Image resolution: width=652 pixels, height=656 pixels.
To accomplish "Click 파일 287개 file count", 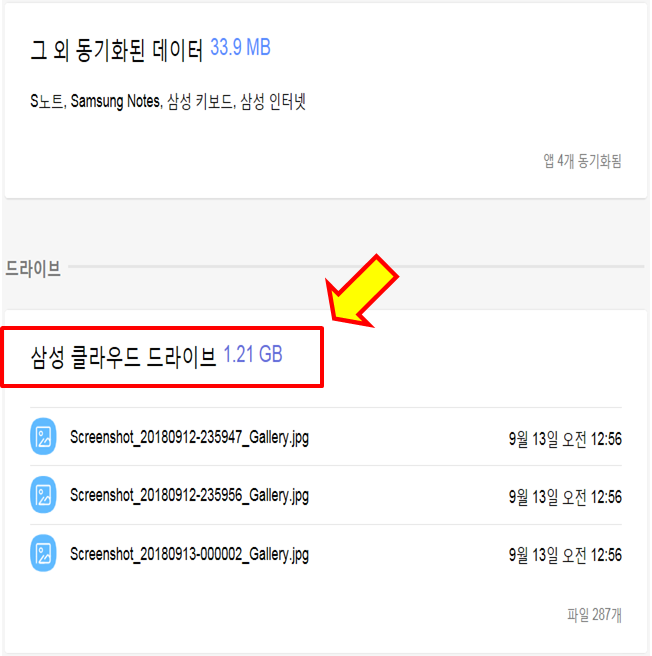I will tap(594, 615).
